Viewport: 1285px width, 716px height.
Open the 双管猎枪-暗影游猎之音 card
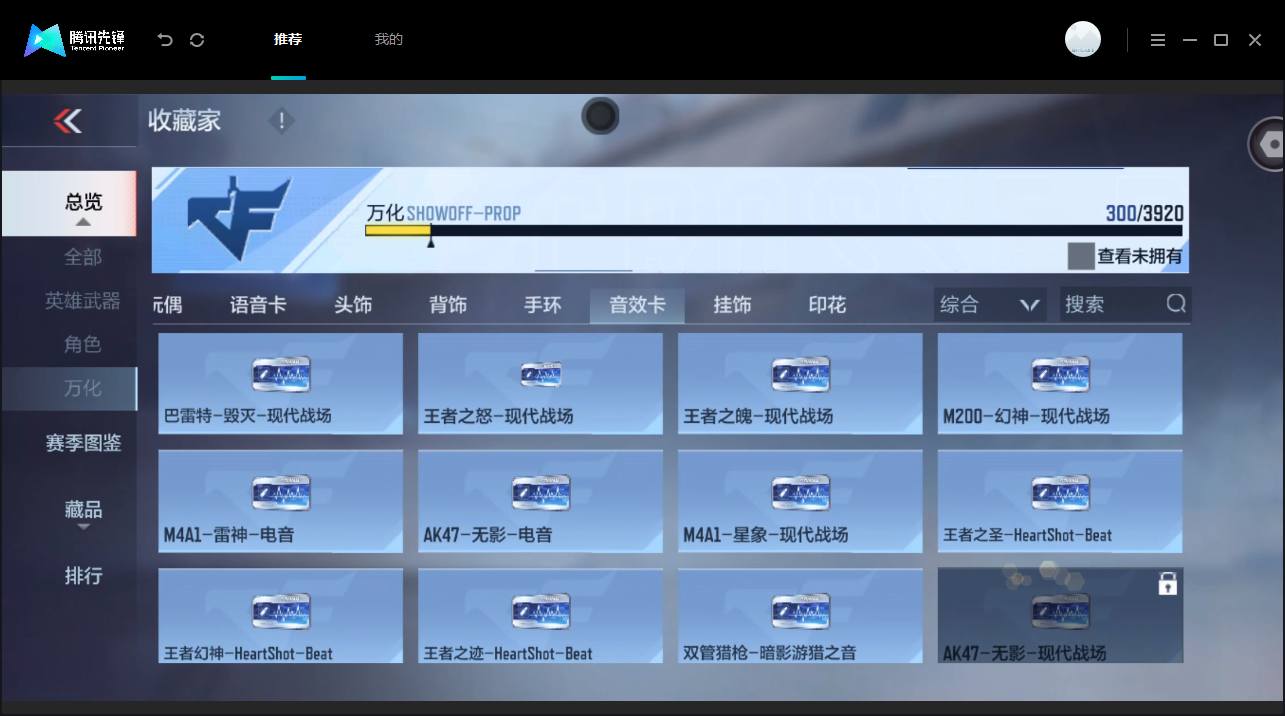tap(800, 616)
